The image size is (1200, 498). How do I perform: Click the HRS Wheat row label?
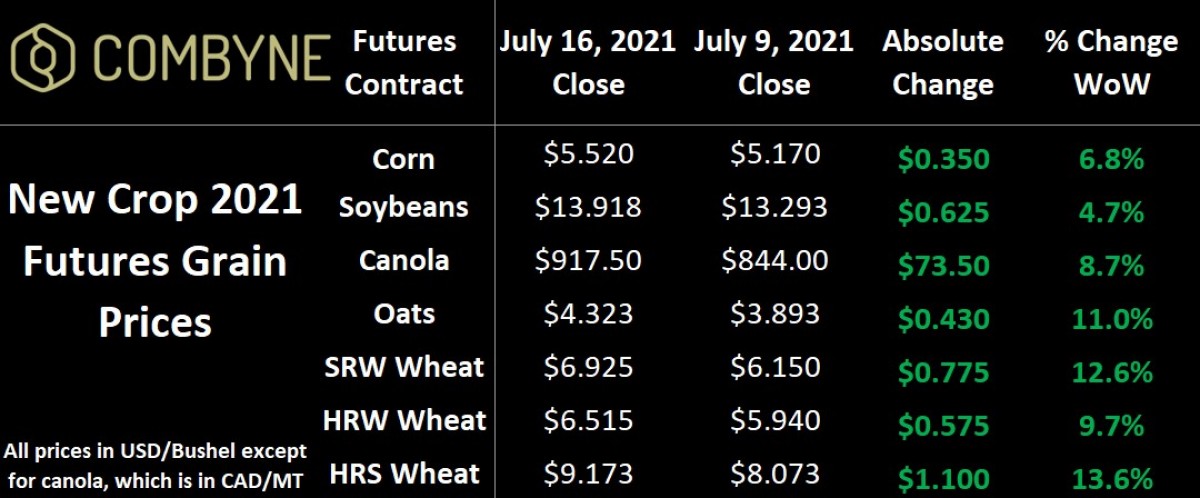coord(403,473)
